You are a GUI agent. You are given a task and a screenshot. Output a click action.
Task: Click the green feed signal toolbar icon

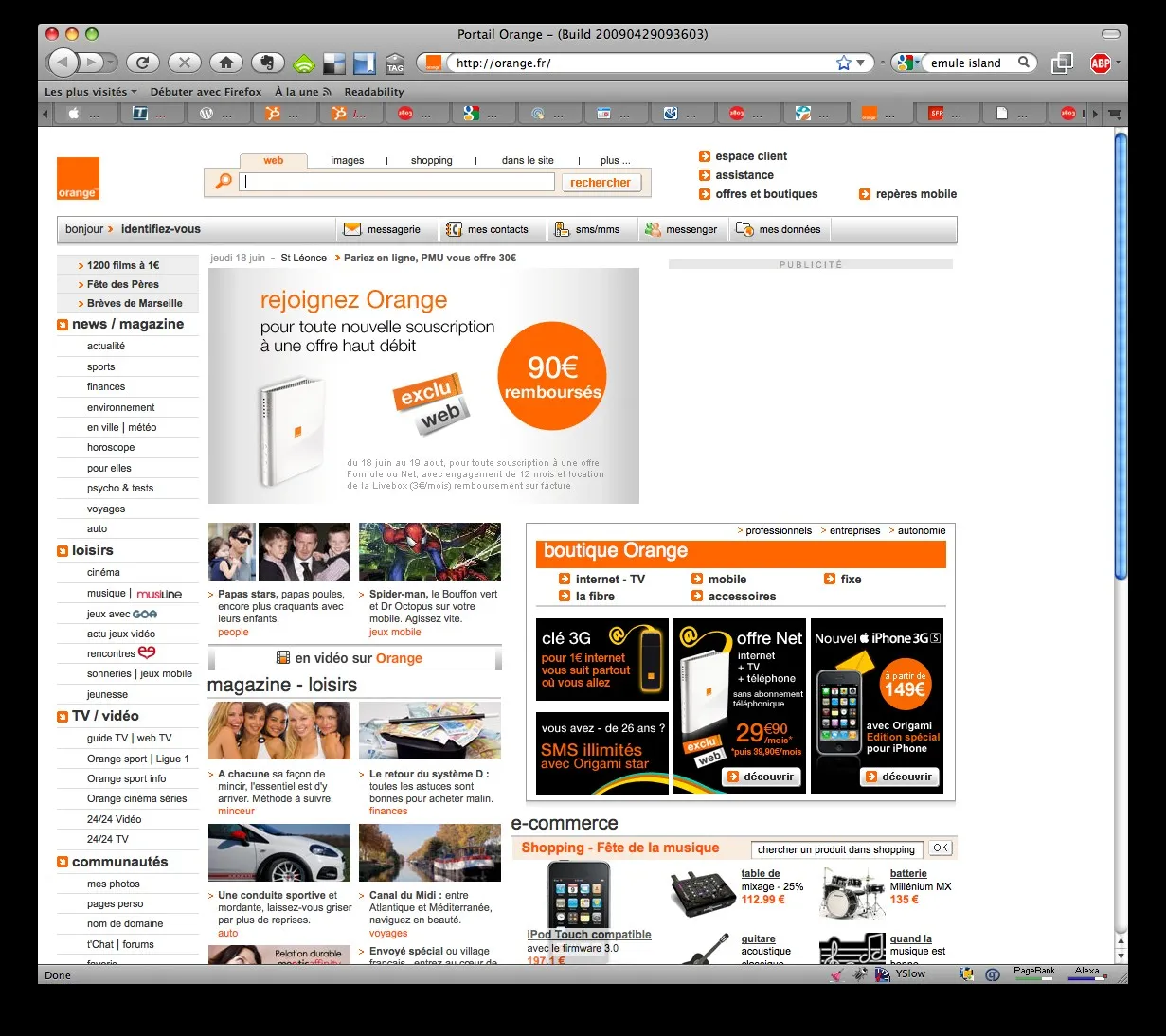(303, 63)
